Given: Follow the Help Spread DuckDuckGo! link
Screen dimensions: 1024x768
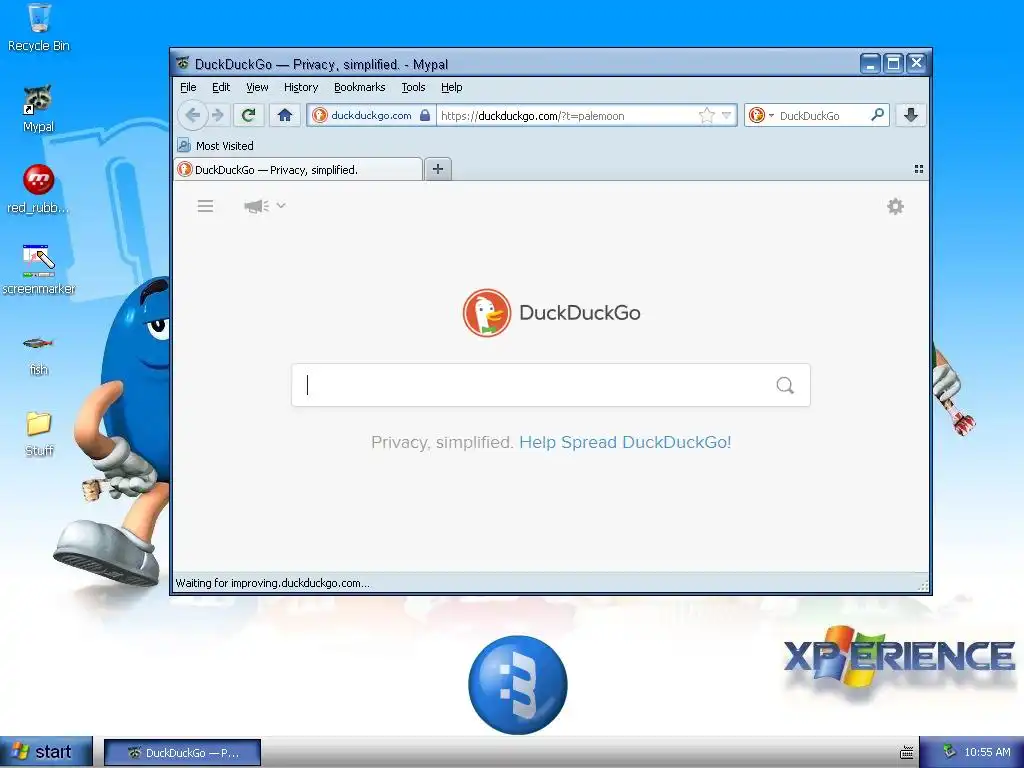Looking at the screenshot, I should click(625, 442).
